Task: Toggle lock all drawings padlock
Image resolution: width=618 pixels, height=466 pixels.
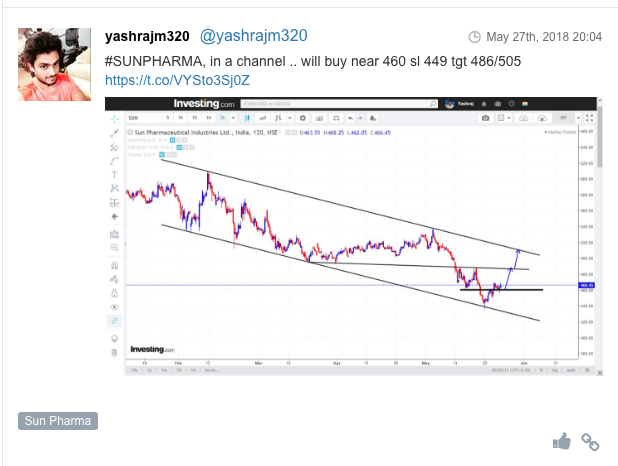Action: click(x=114, y=293)
